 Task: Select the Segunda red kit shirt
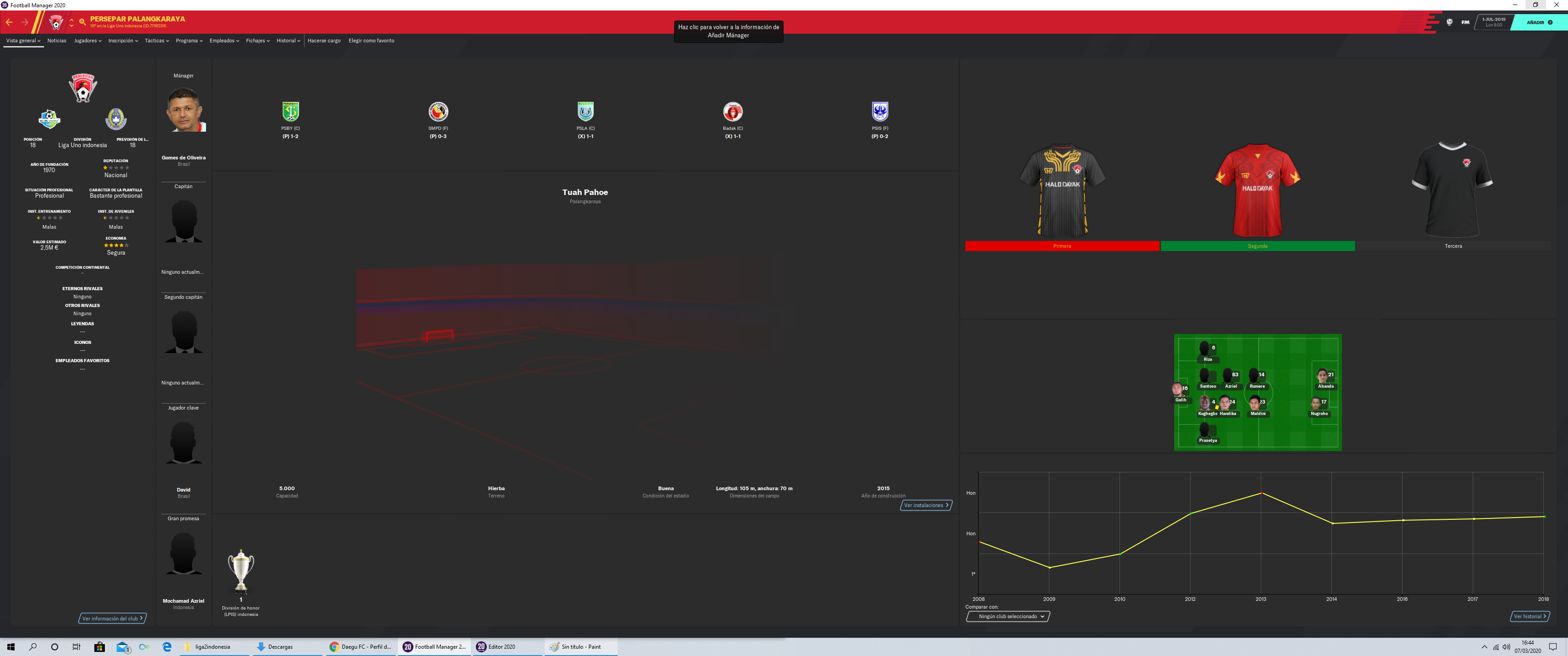click(1258, 190)
